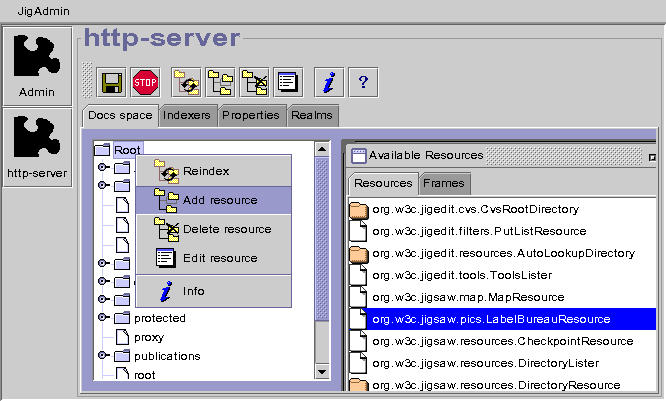This screenshot has height=401, width=666.
Task: Switch to the Indexers tab
Action: 187,115
